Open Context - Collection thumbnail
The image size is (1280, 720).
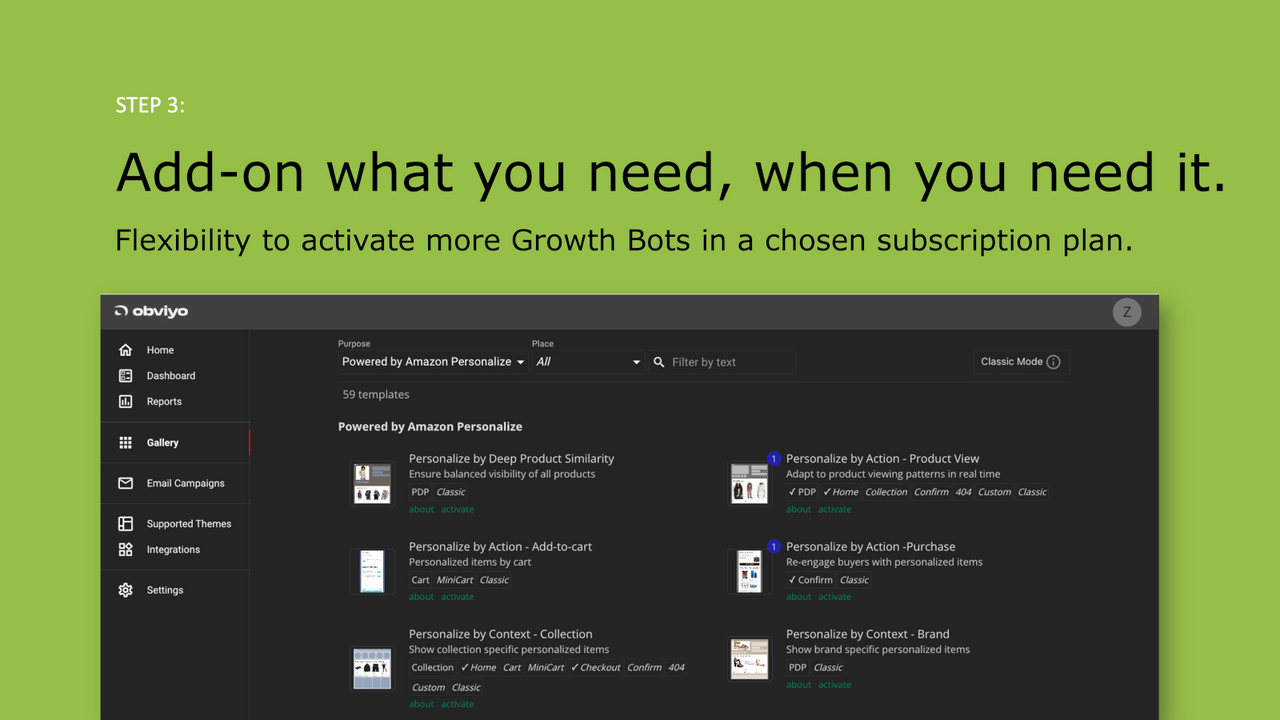click(372, 668)
